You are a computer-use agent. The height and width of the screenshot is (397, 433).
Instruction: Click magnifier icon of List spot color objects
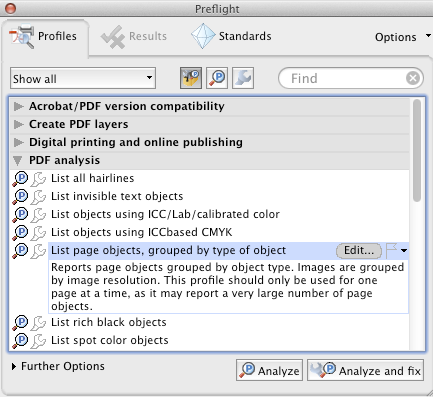pyautogui.click(x=20, y=341)
